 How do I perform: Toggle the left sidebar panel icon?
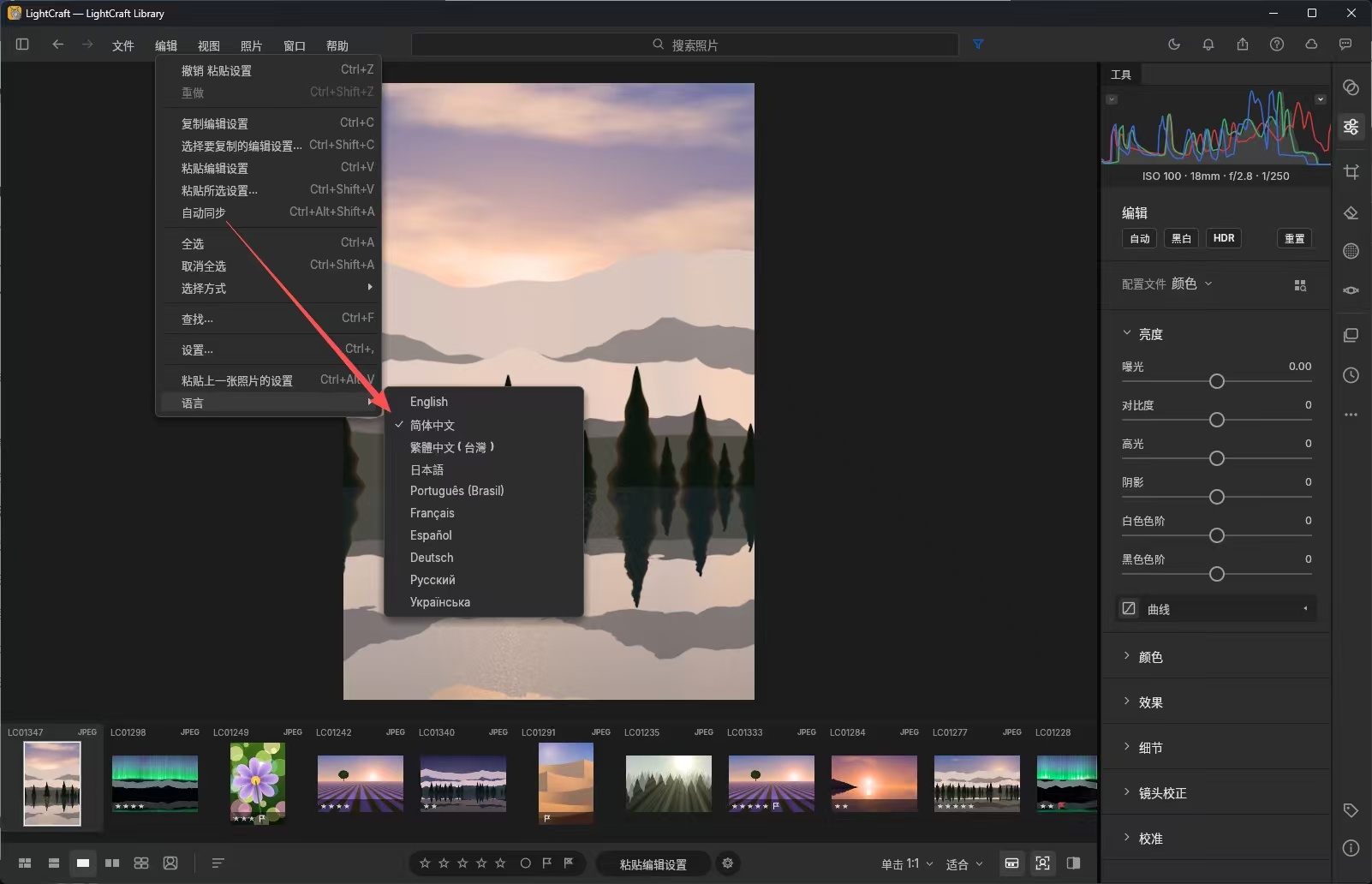click(22, 45)
